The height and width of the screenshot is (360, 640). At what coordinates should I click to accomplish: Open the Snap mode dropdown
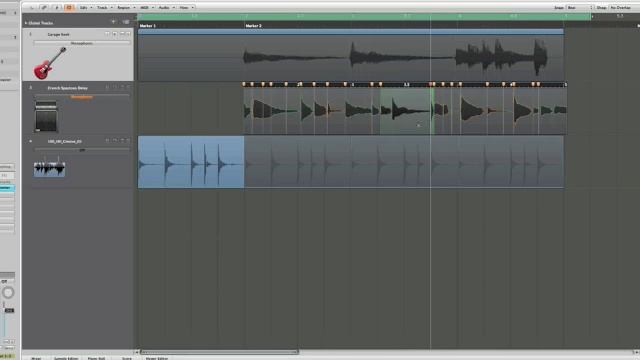[x=580, y=7]
